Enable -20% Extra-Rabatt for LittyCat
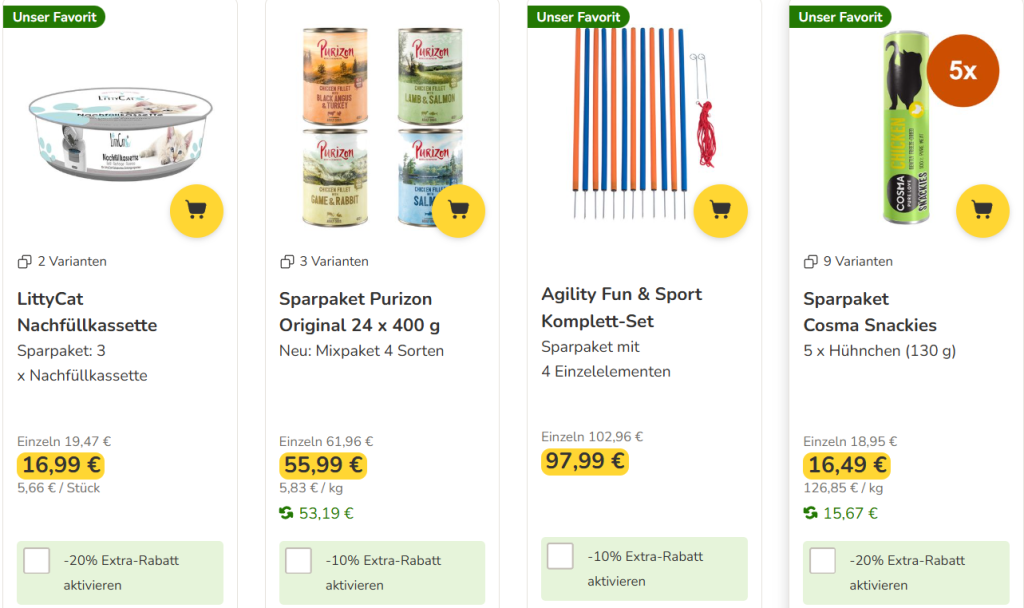Viewport: 1024px width, 608px height. coord(37,561)
